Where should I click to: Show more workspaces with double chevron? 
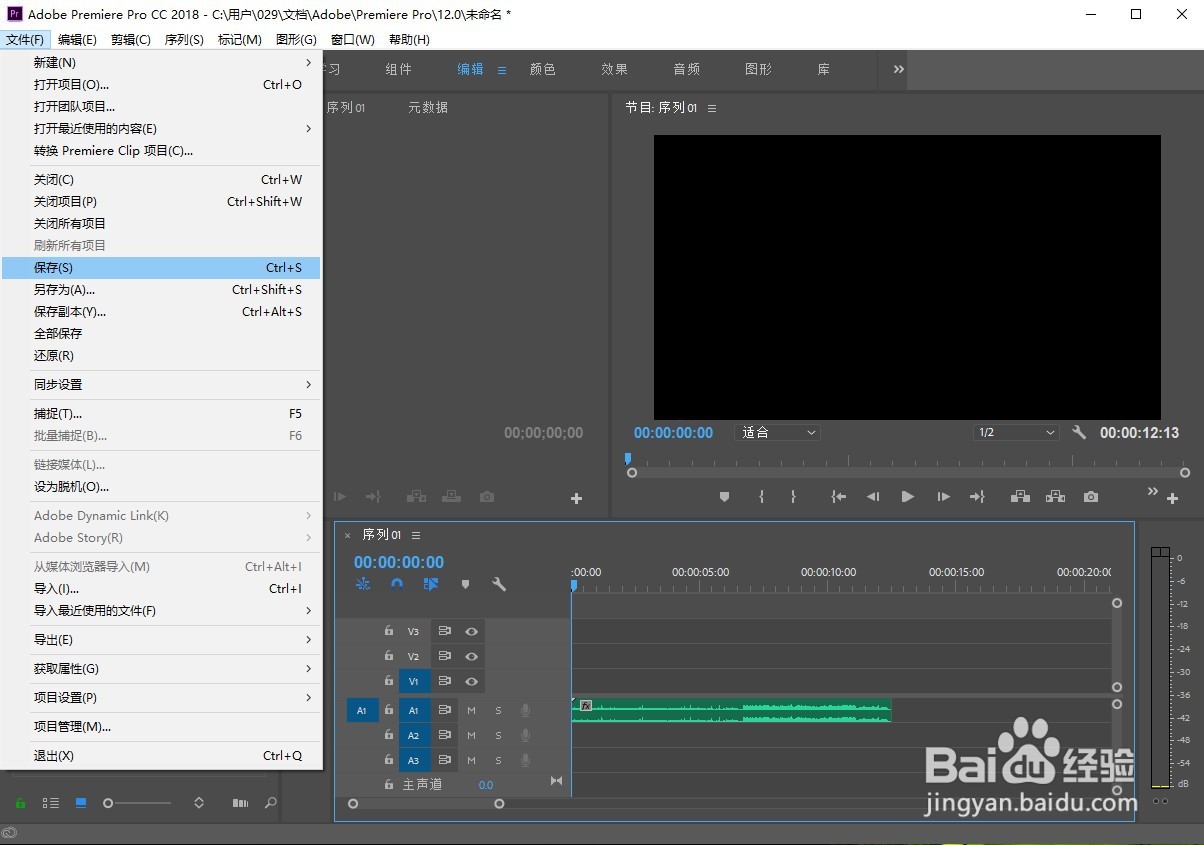click(898, 69)
